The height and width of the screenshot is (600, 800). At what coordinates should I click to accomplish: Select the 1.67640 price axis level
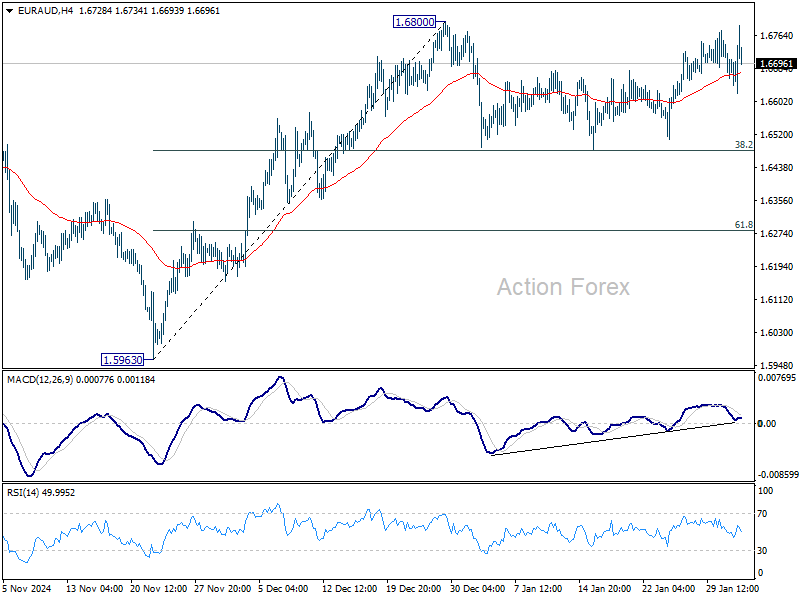pyautogui.click(x=777, y=36)
